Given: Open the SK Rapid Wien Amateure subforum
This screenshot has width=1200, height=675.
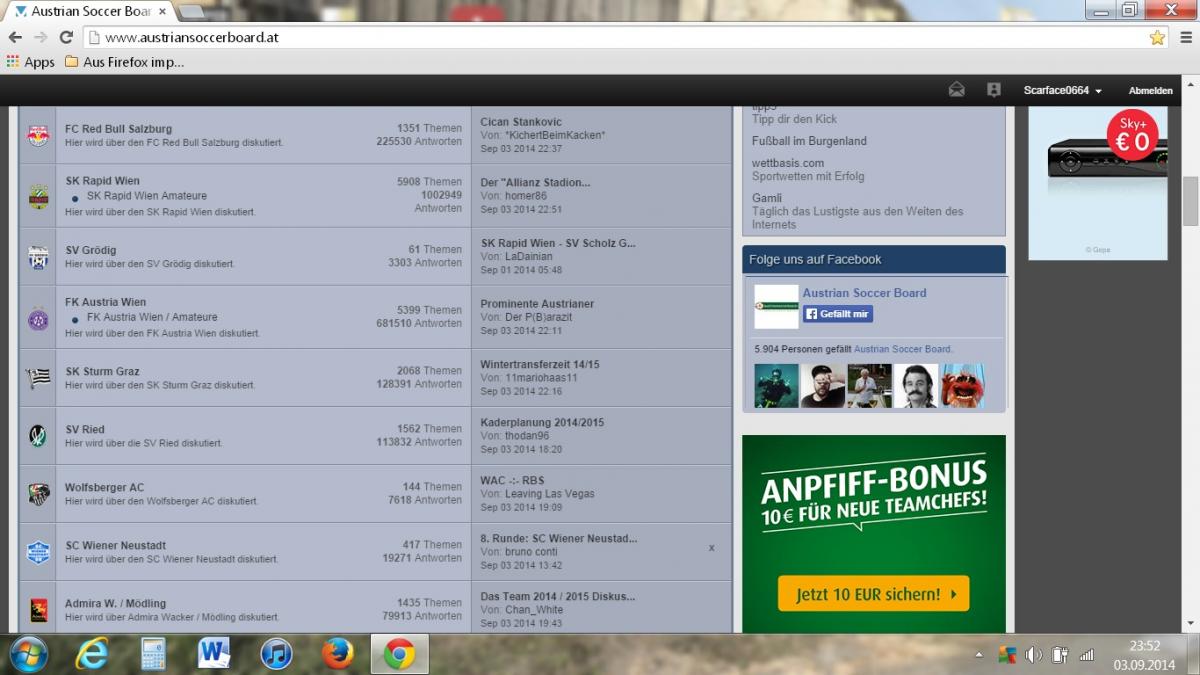Looking at the screenshot, I should (147, 196).
